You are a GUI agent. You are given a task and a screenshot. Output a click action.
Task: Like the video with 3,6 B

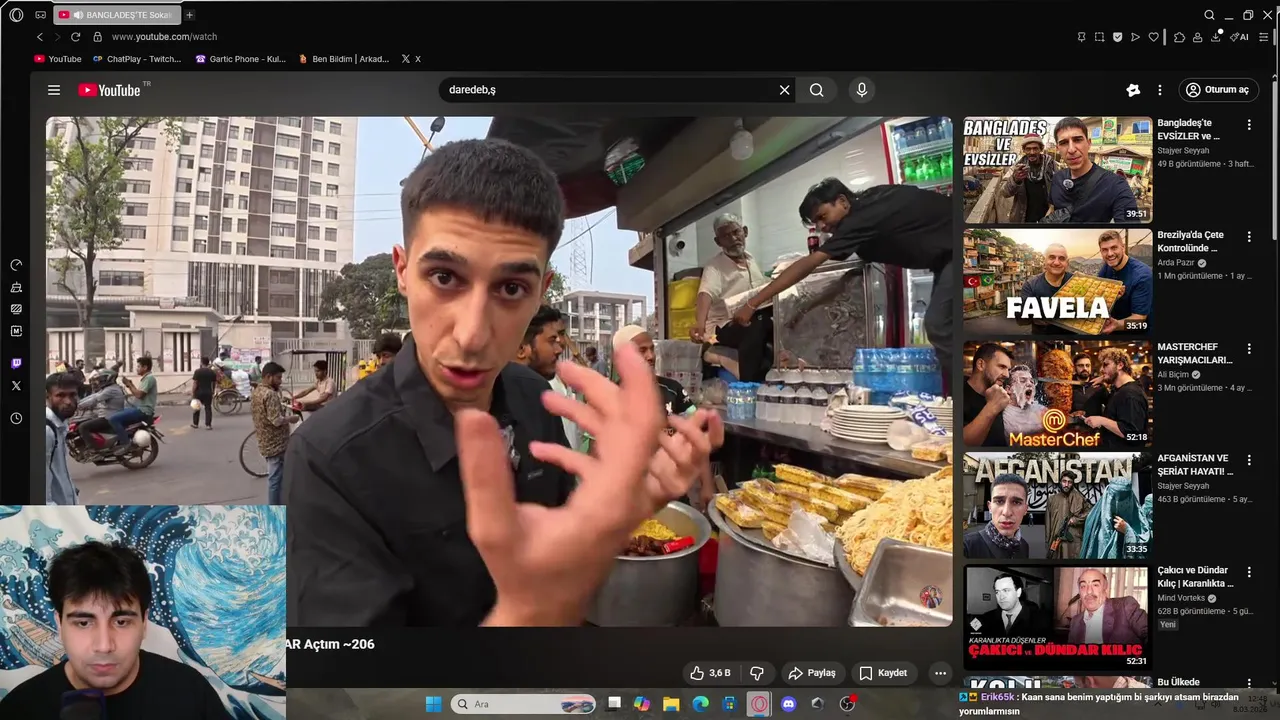pyautogui.click(x=711, y=673)
